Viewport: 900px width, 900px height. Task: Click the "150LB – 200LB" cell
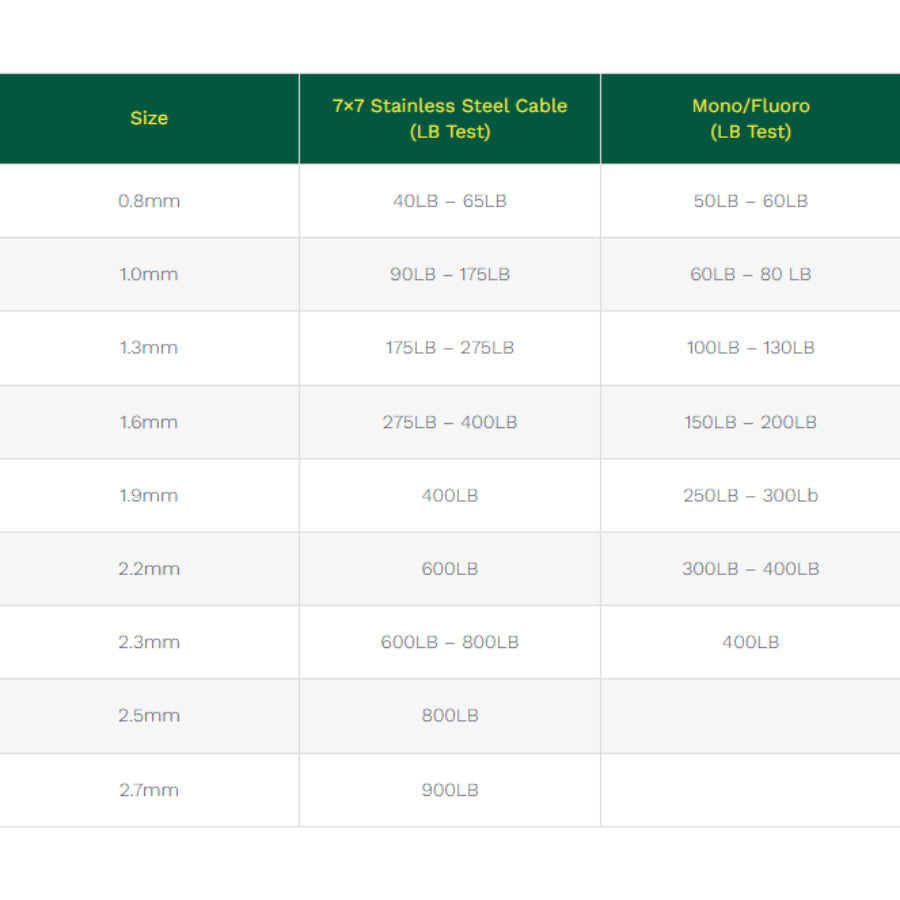pos(751,422)
